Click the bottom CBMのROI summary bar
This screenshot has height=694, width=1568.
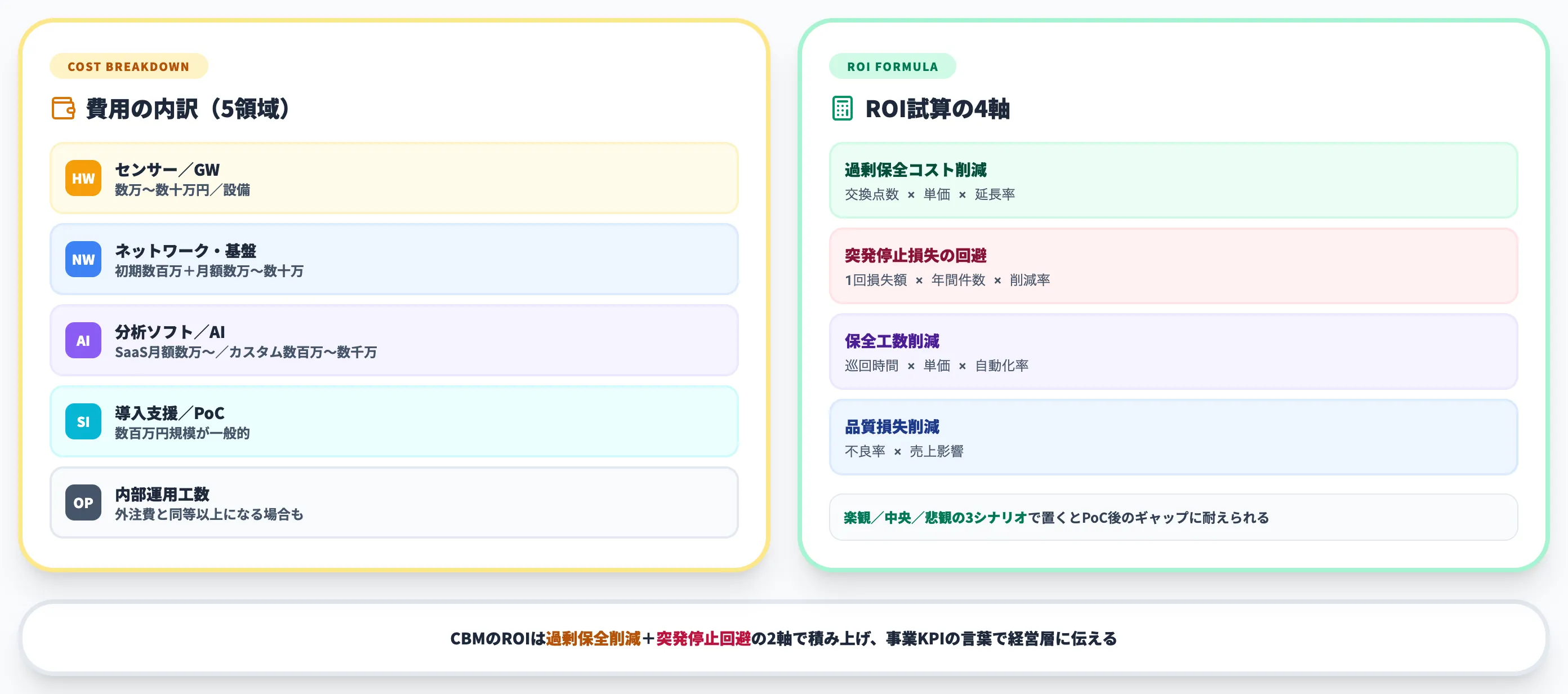[x=784, y=639]
